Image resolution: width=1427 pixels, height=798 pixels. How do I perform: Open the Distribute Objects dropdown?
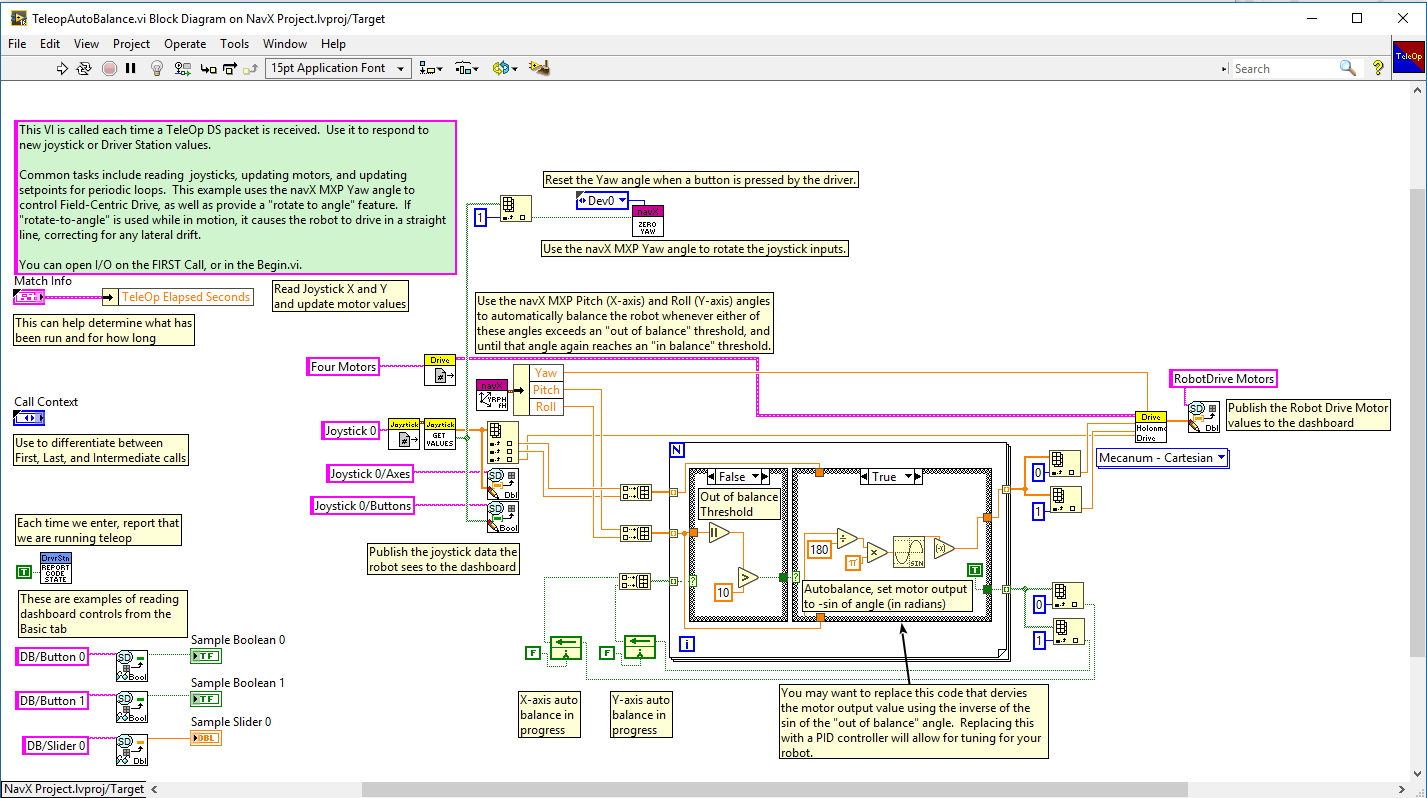click(x=466, y=68)
